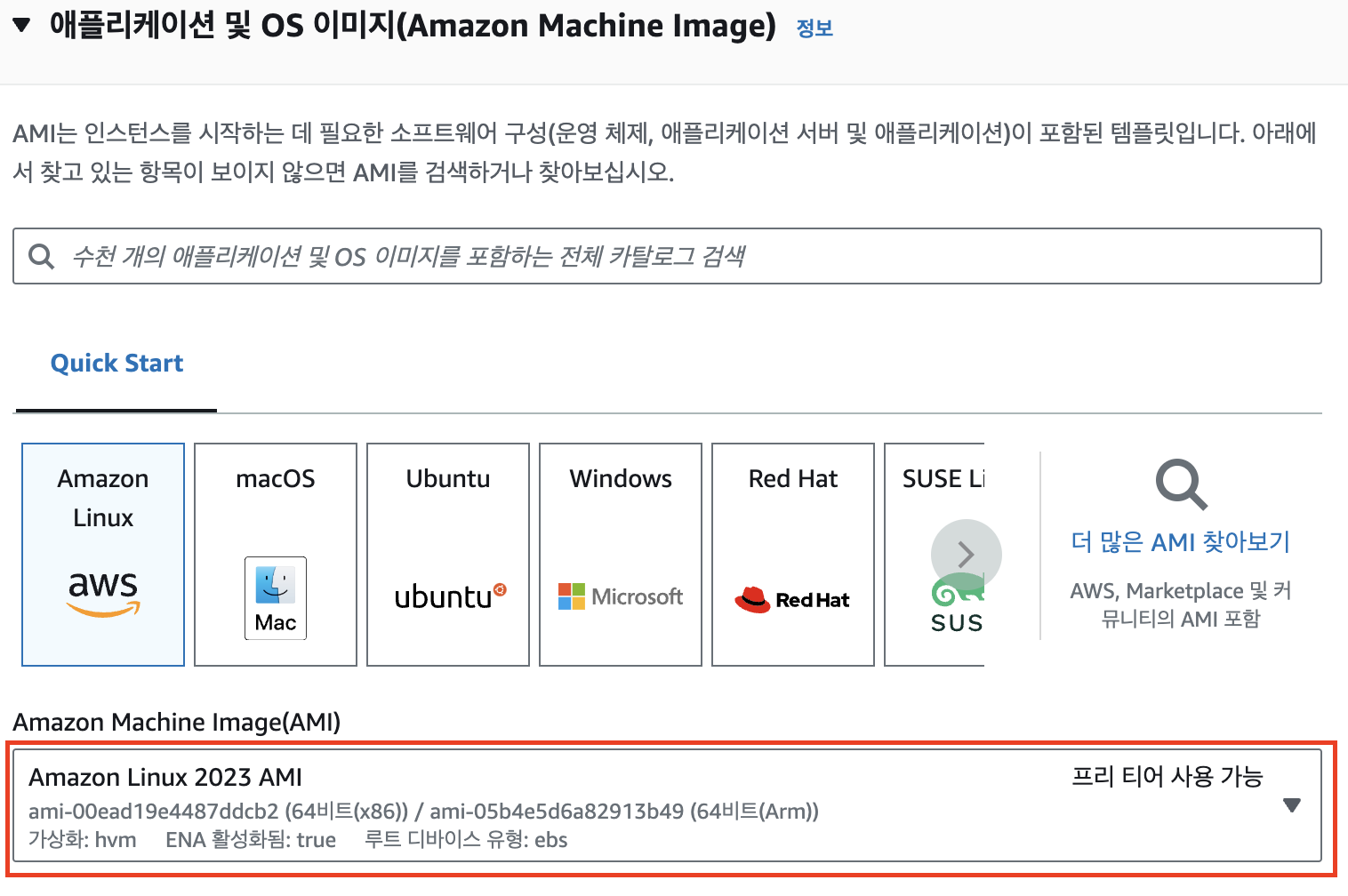Click the ami-00ead19e4487ddcb2 ID text

coord(154,811)
